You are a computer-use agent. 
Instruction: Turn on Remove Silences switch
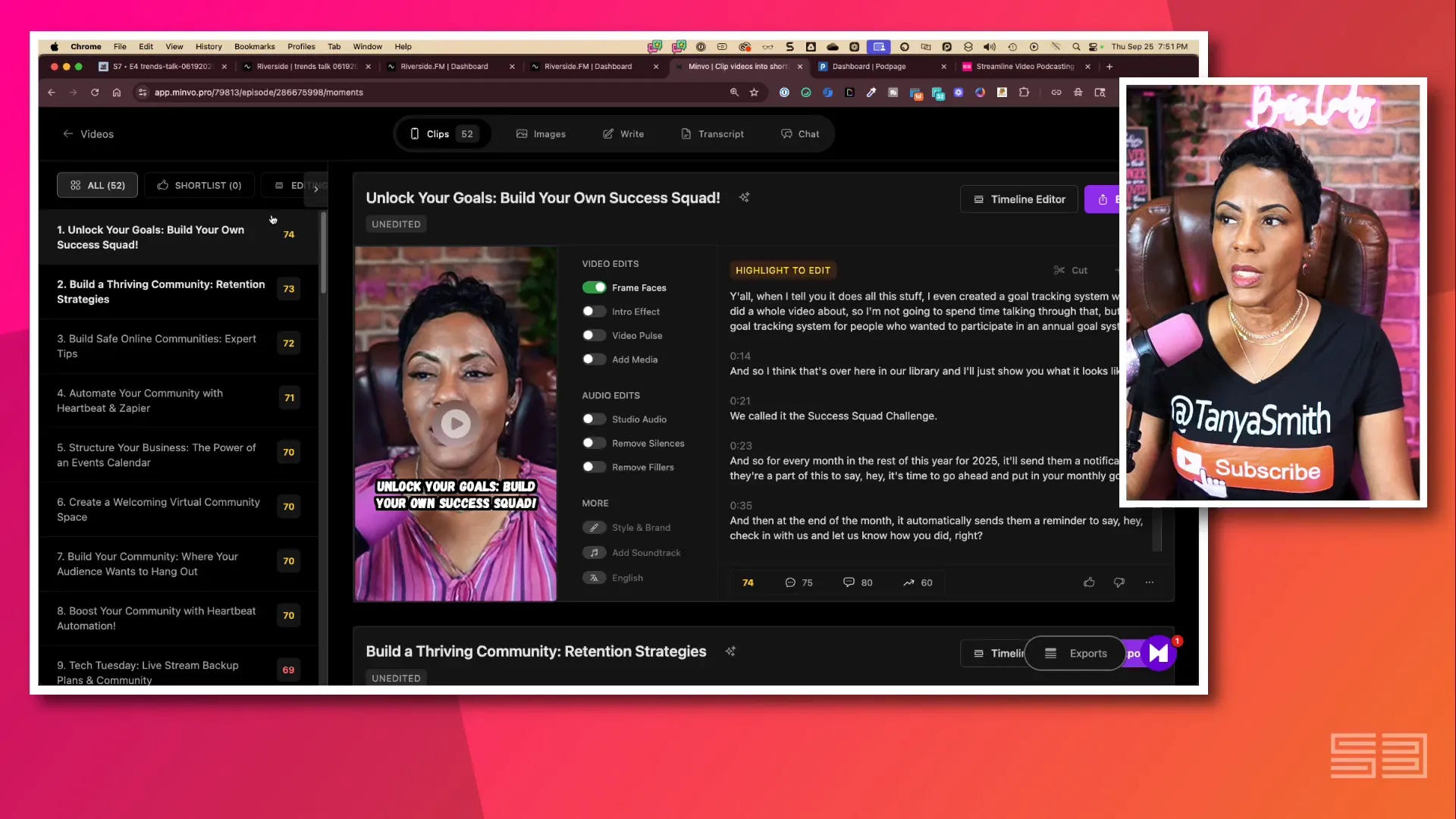594,443
